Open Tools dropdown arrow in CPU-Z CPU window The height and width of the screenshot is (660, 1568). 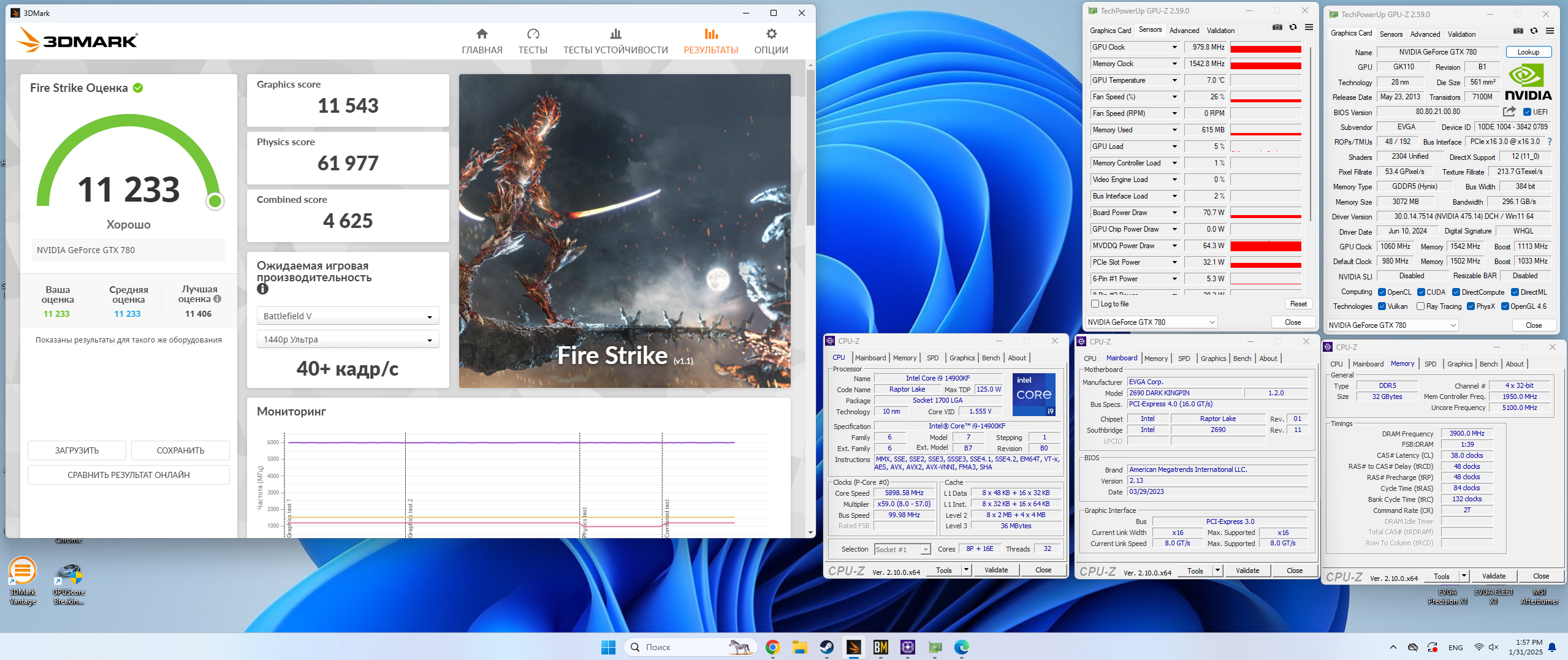(966, 571)
